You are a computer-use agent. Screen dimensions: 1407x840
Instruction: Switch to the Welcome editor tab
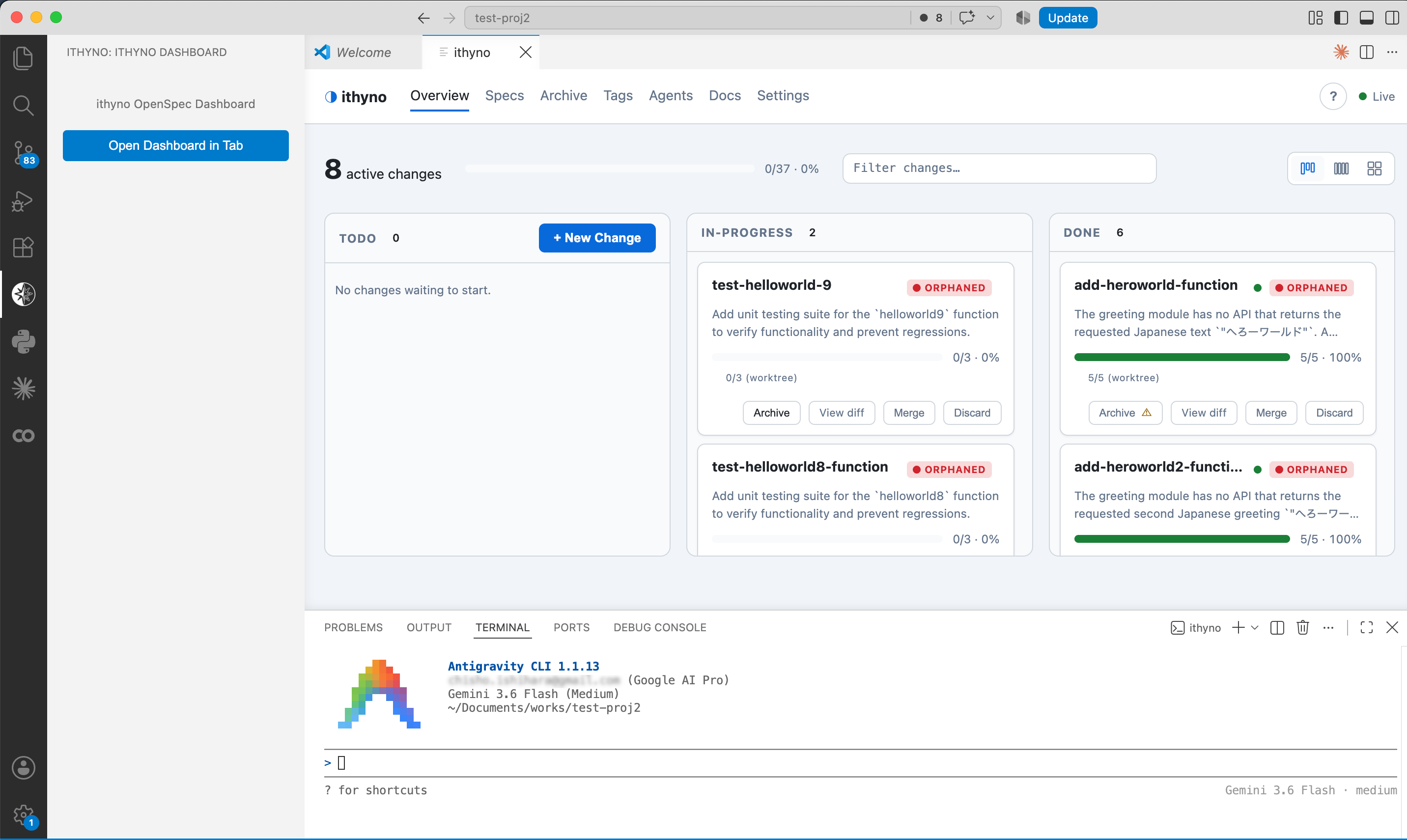[x=363, y=52]
